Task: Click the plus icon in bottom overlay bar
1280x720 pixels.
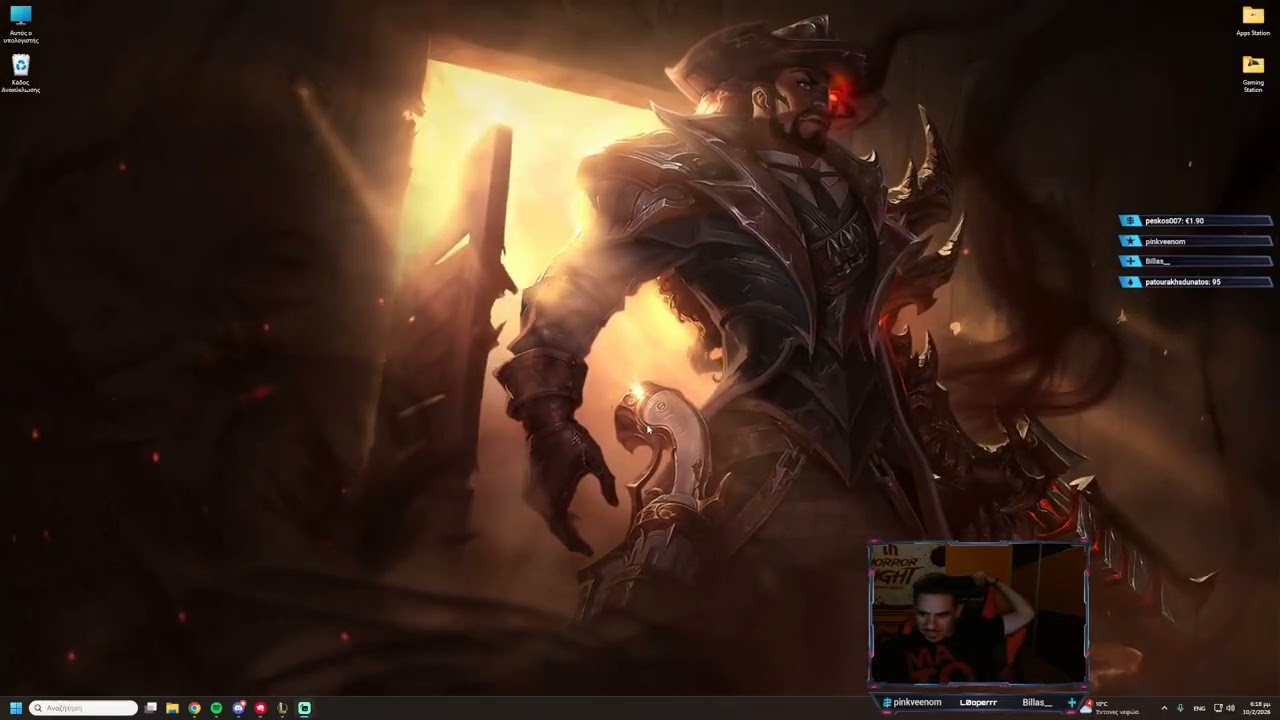Action: click(x=1071, y=703)
